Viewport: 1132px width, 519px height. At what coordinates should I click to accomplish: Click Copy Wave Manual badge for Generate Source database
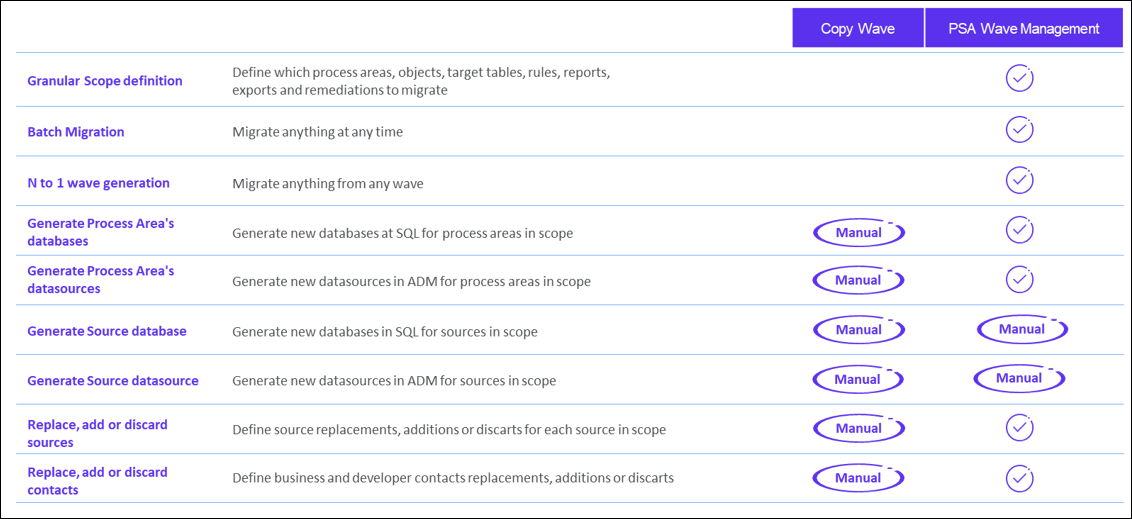[x=858, y=330]
